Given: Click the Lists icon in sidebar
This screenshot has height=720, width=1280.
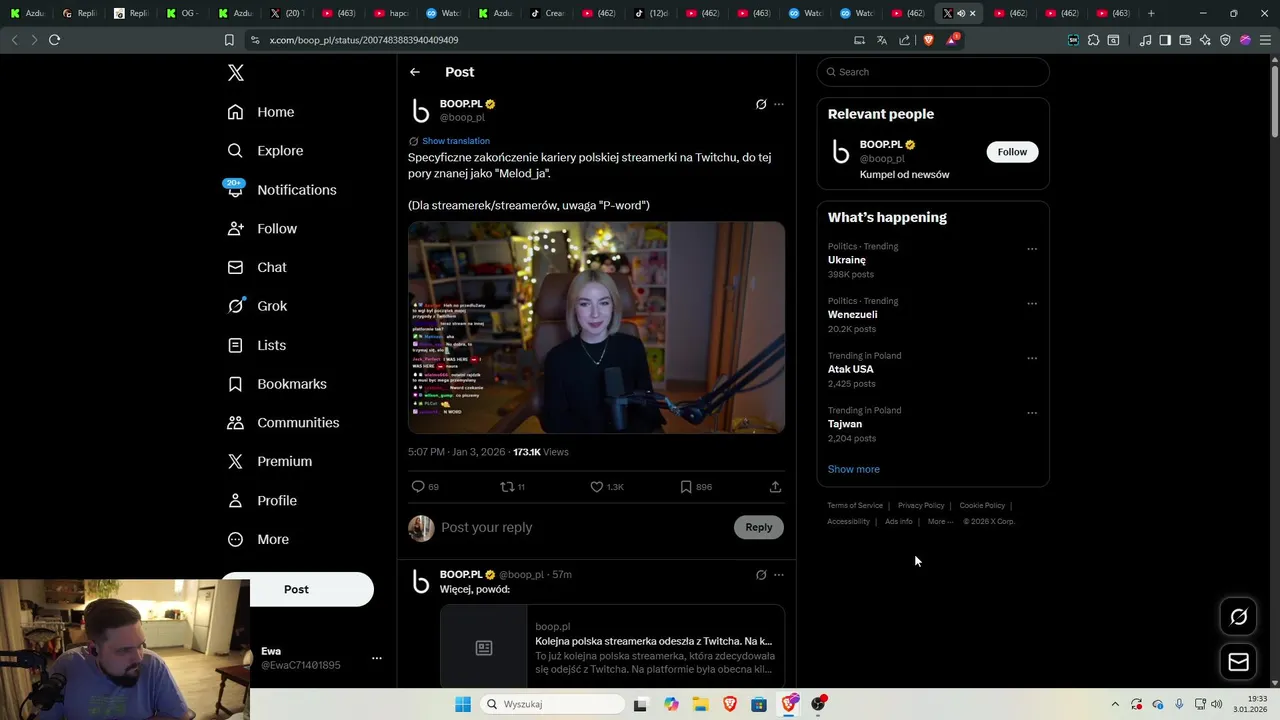Looking at the screenshot, I should 235,345.
